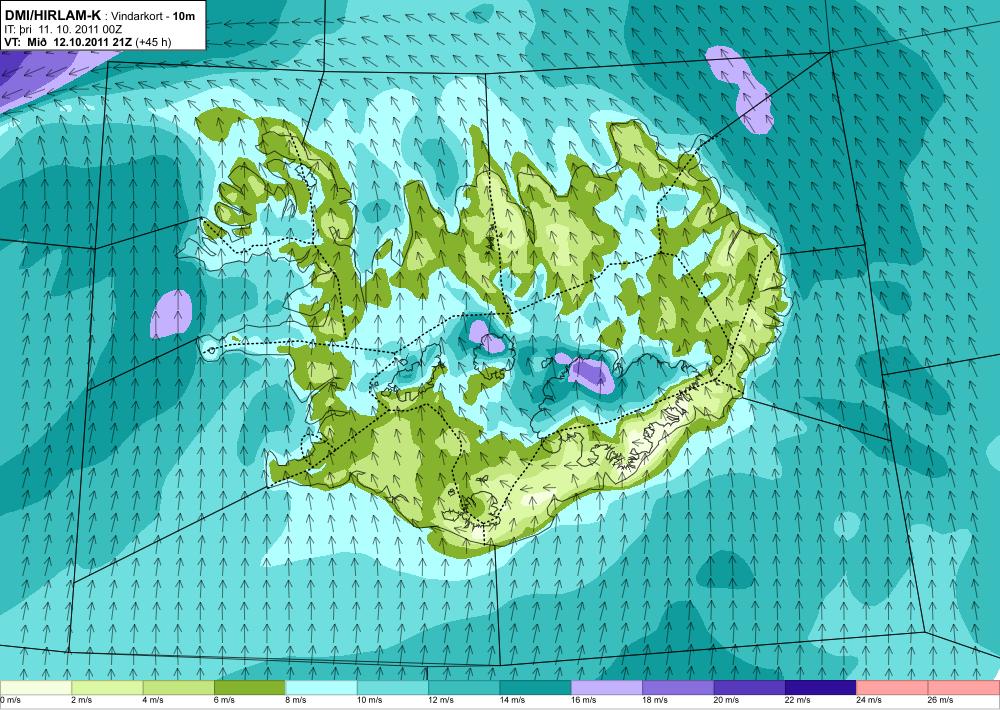Click the '14 m/s' legend label
This screenshot has height=710, width=1000.
[x=513, y=700]
